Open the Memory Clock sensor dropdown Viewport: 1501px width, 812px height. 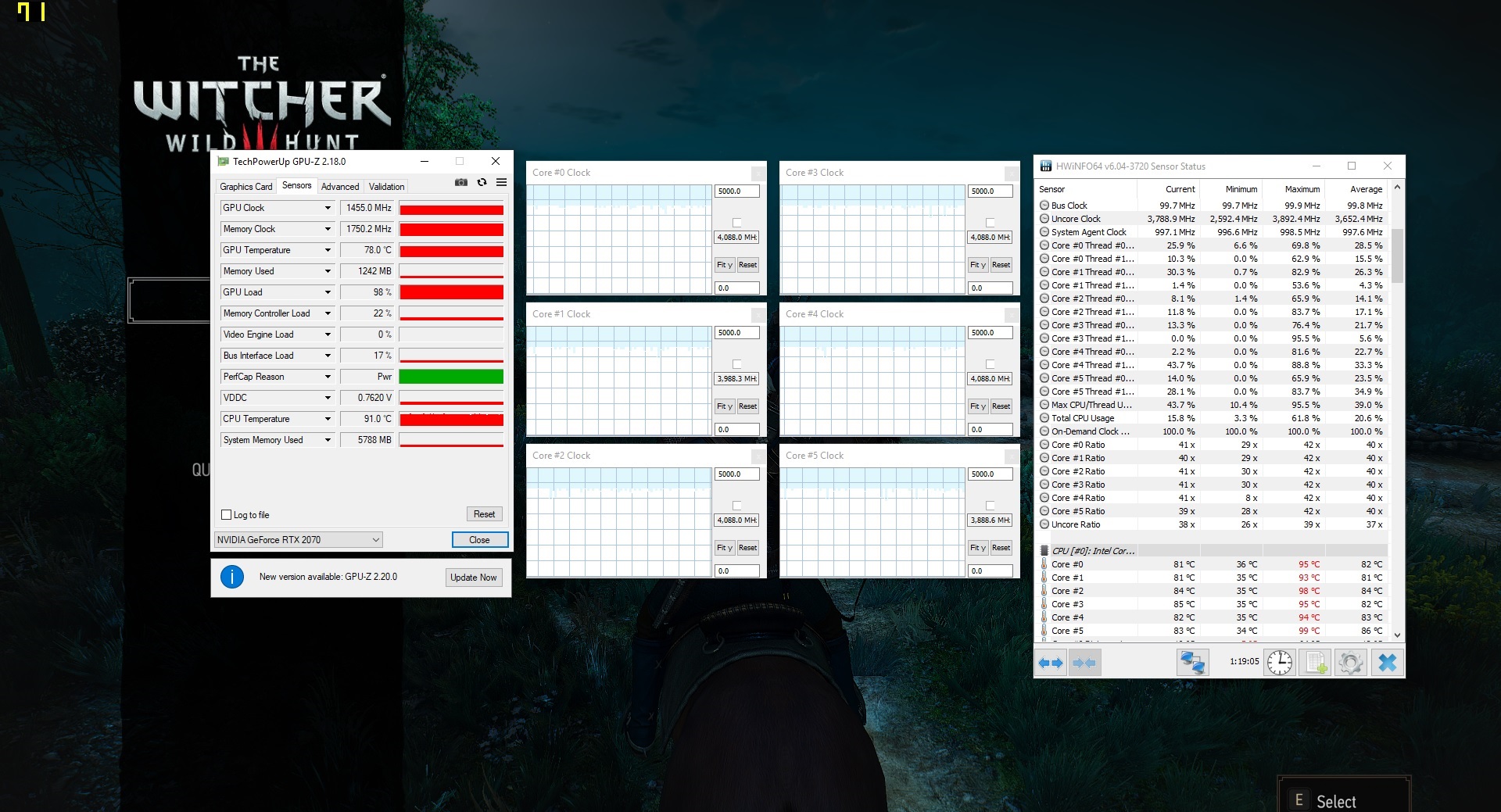pos(328,229)
